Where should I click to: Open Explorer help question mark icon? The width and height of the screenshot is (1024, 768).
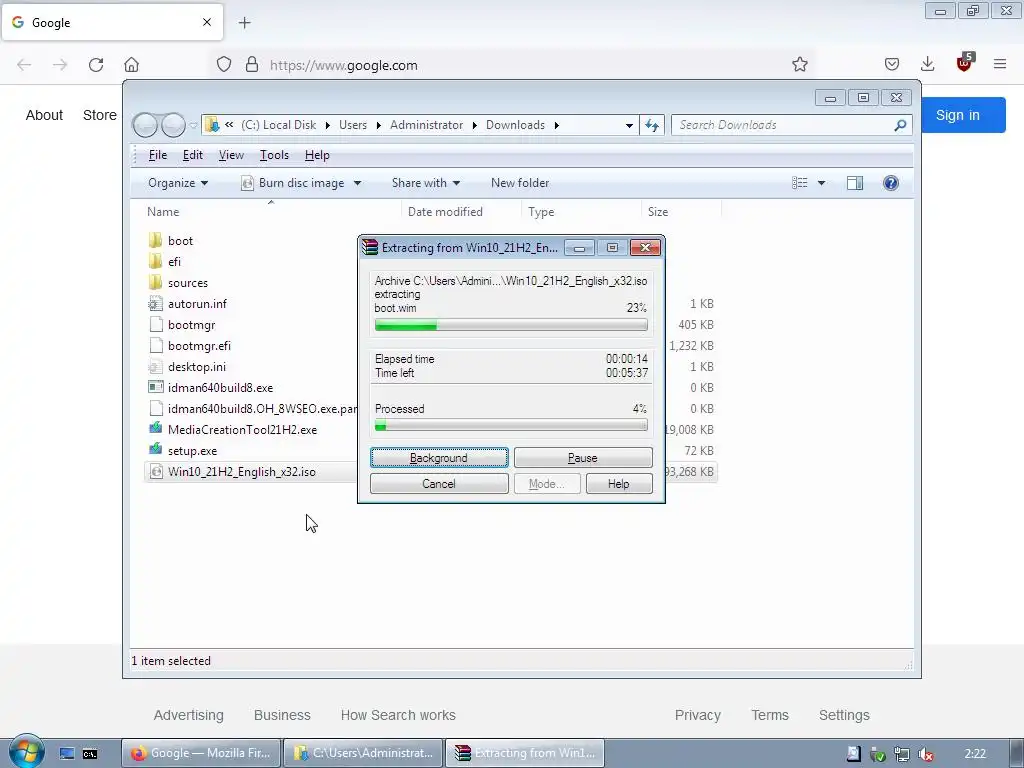click(x=891, y=183)
